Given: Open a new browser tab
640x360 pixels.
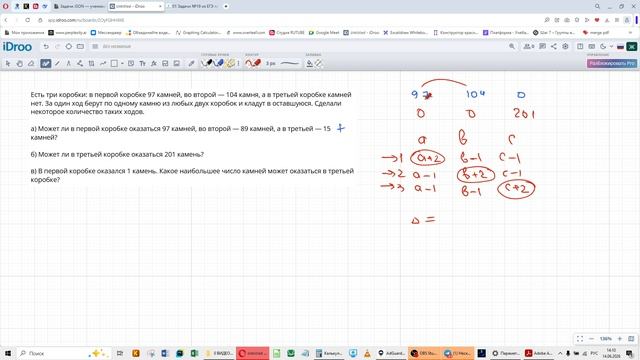Looking at the screenshot, I should click(226, 7).
